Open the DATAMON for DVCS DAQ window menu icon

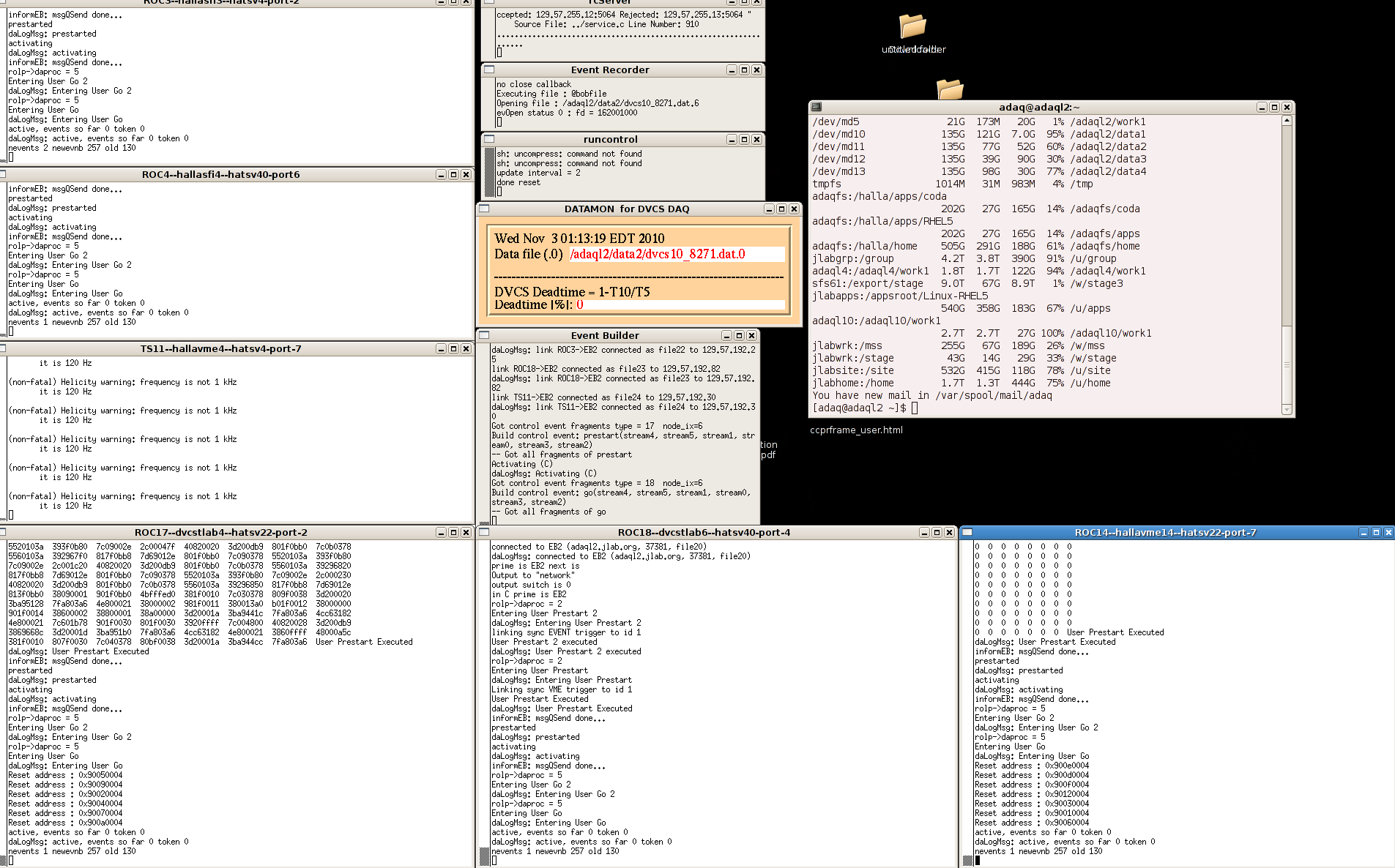[484, 209]
